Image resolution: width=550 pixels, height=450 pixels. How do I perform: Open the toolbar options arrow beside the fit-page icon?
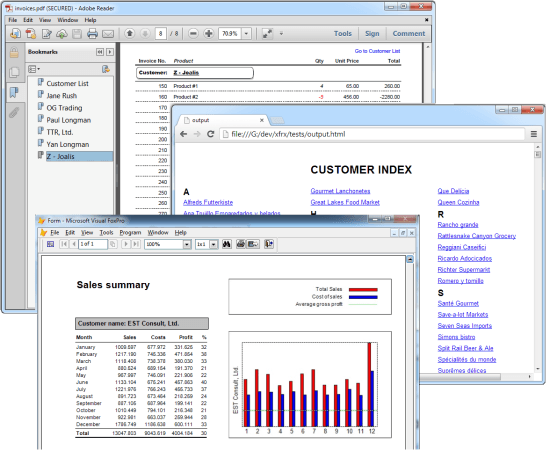(281, 34)
